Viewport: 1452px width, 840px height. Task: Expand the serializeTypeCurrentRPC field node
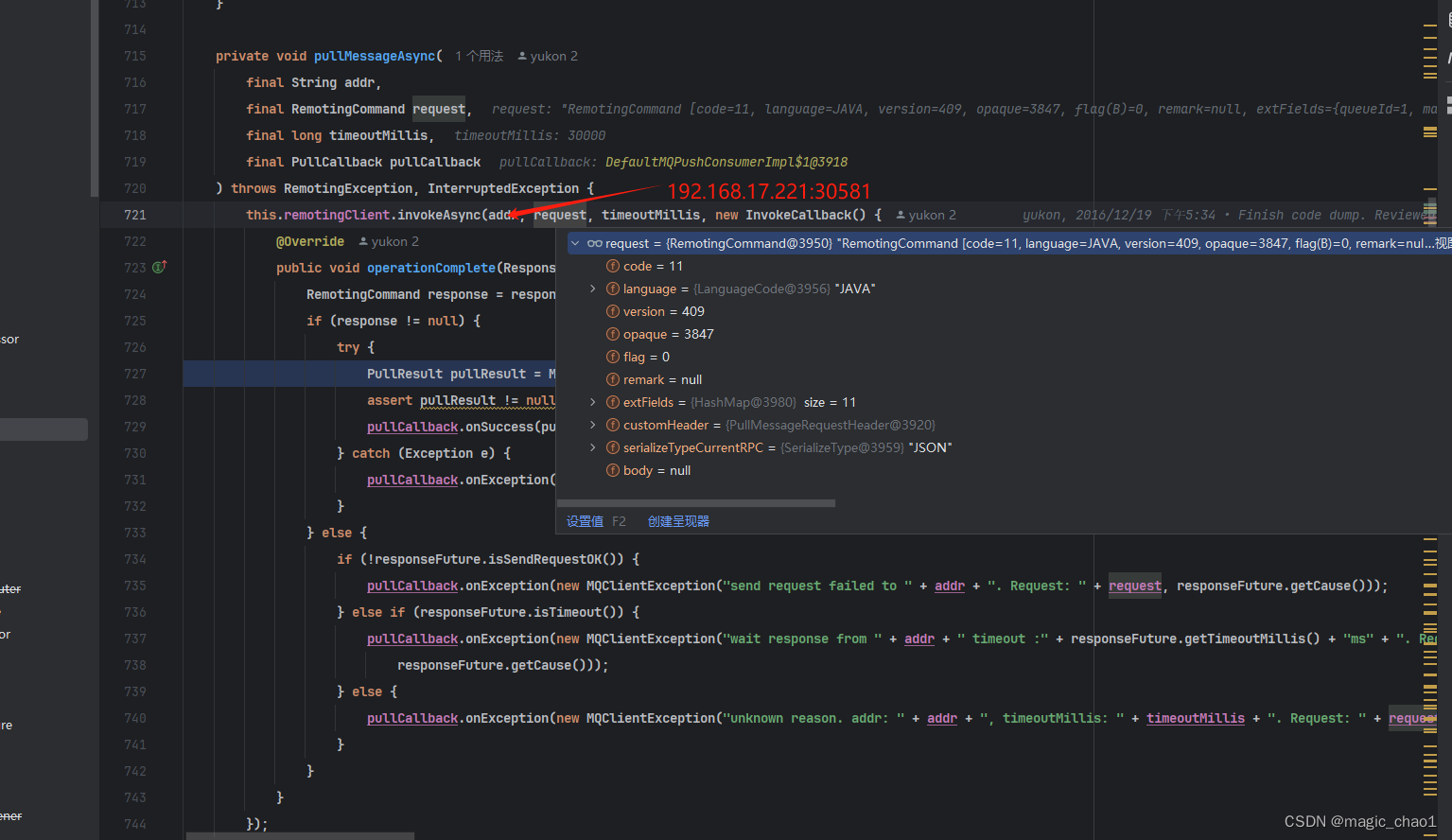593,447
